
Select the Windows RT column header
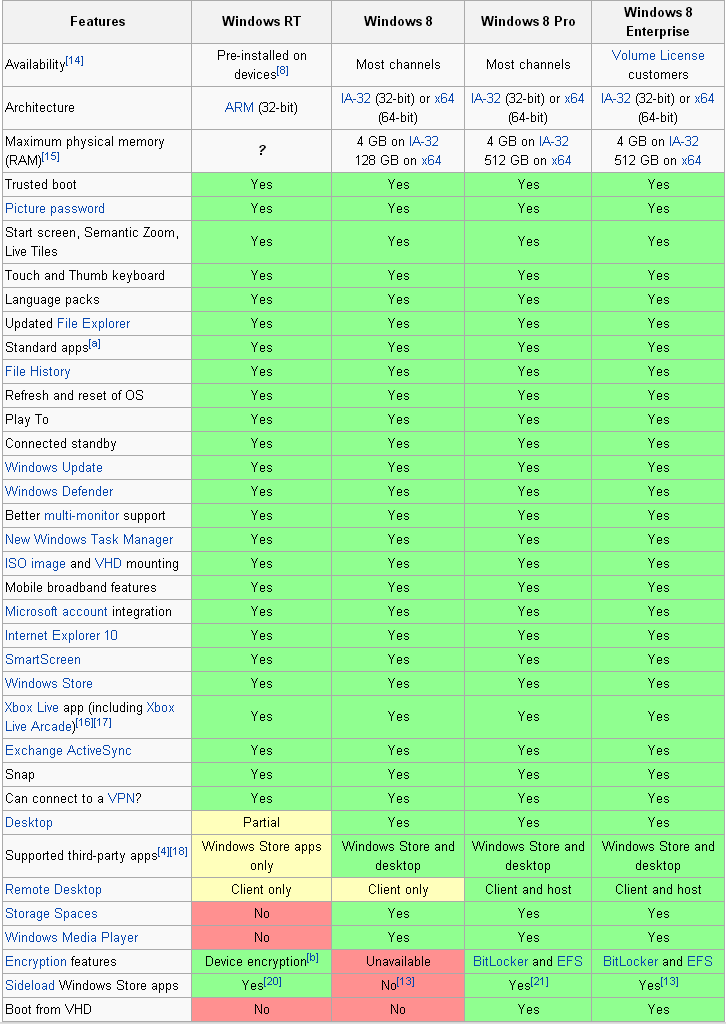(x=261, y=22)
